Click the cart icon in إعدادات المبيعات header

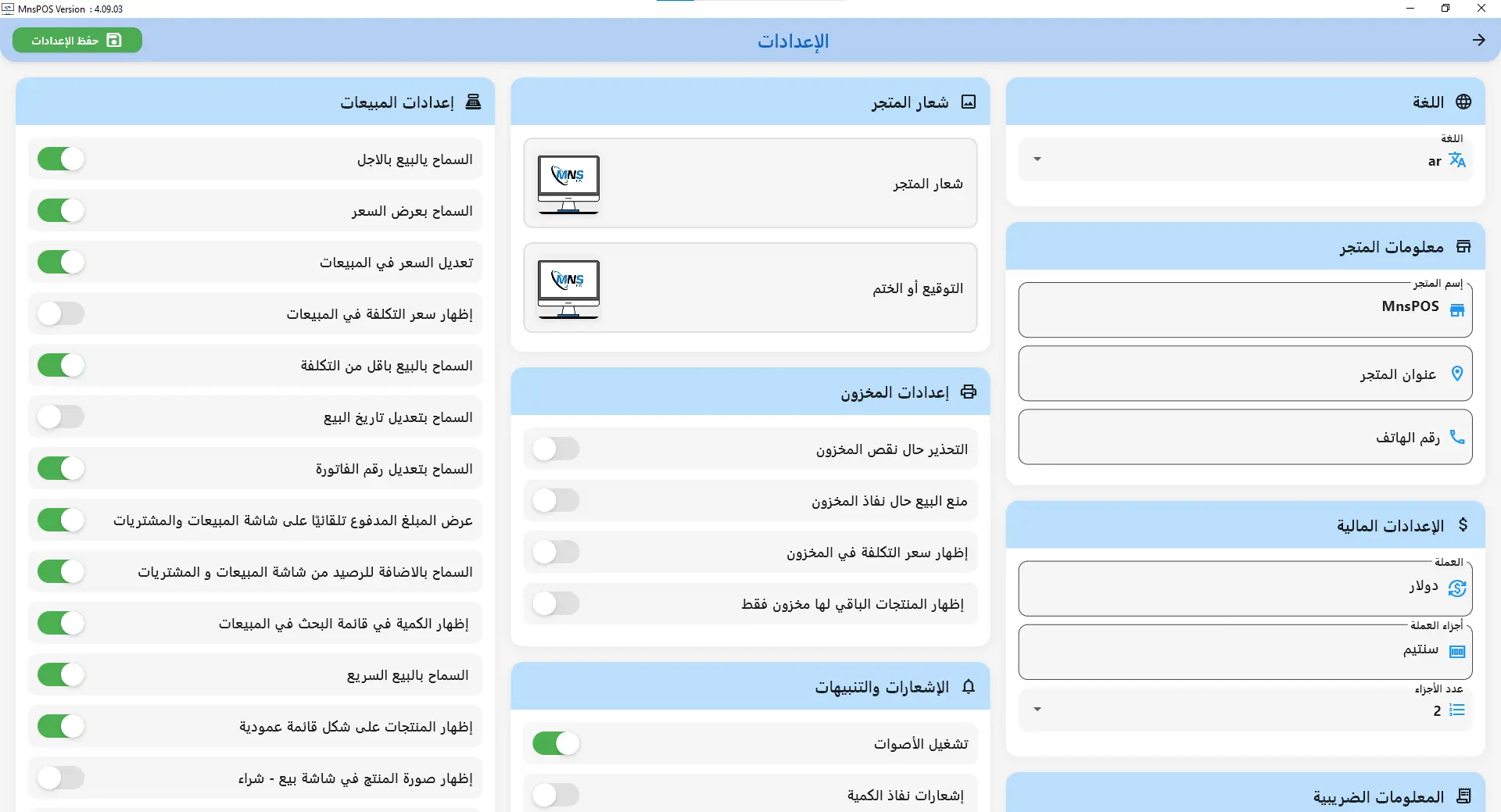point(475,102)
